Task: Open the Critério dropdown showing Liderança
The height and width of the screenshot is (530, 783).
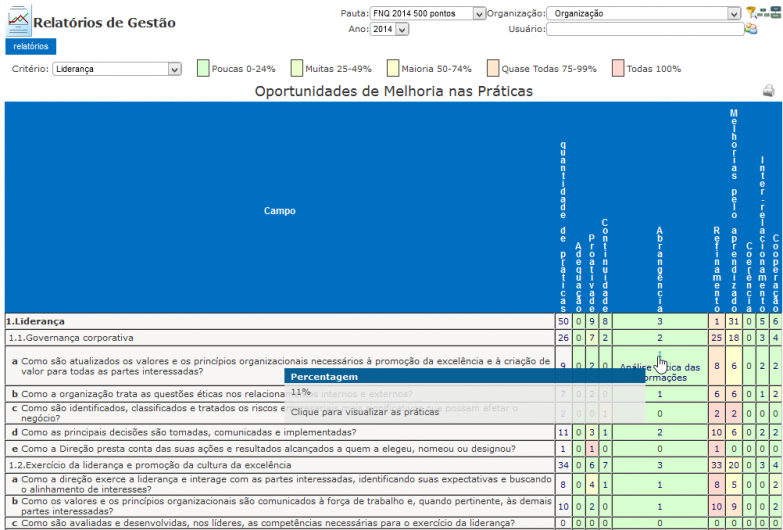Action: pyautogui.click(x=117, y=69)
